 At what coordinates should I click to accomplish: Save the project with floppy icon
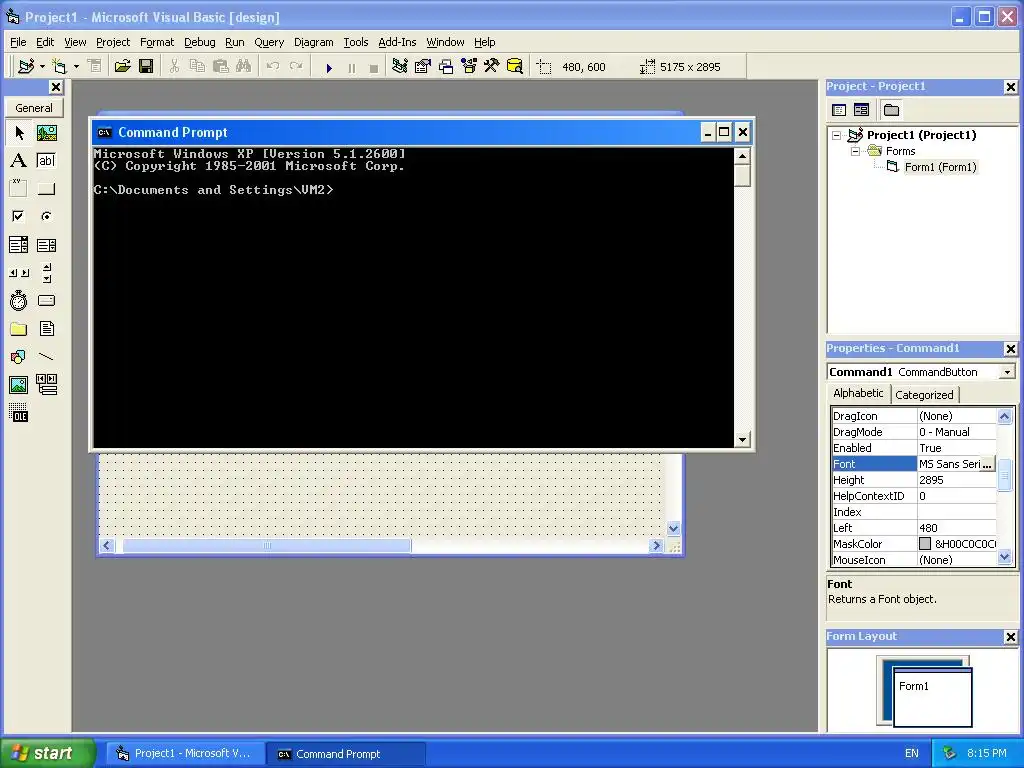click(x=146, y=67)
